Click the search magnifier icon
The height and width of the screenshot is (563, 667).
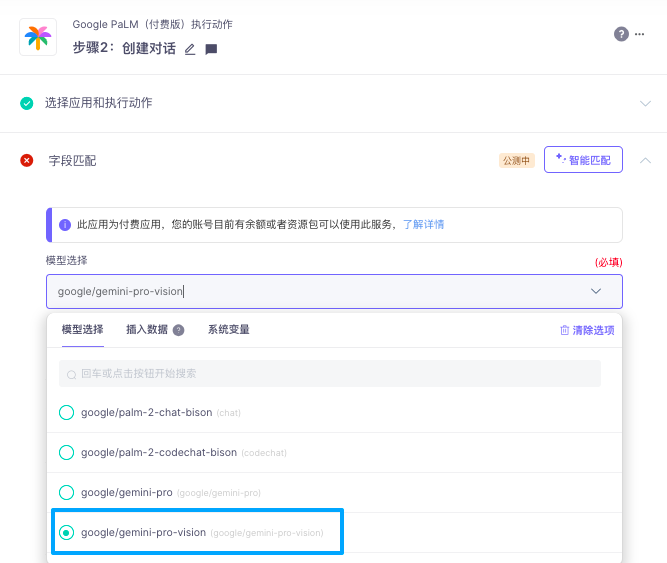click(71, 374)
